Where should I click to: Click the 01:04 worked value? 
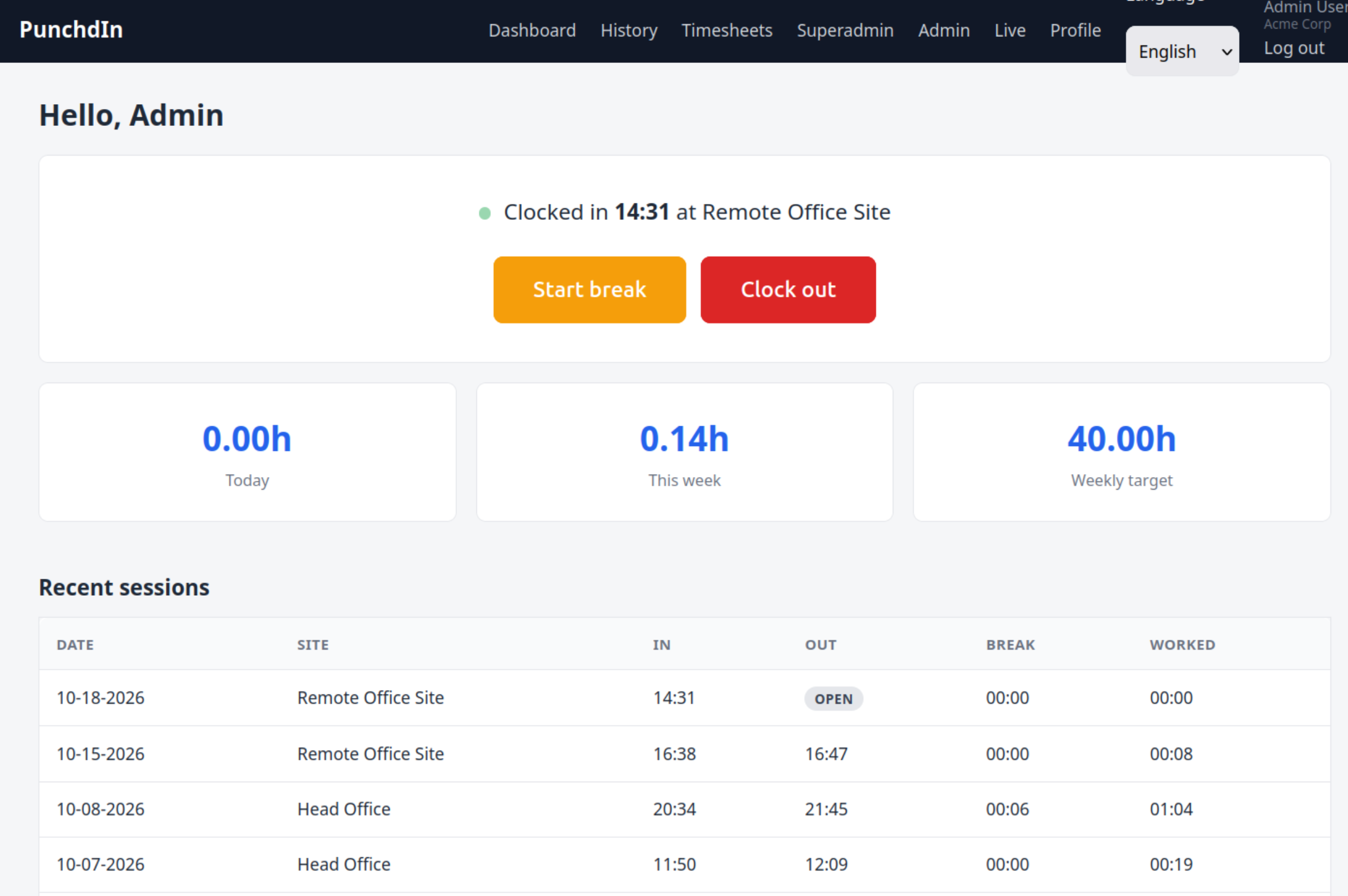[x=1171, y=809]
